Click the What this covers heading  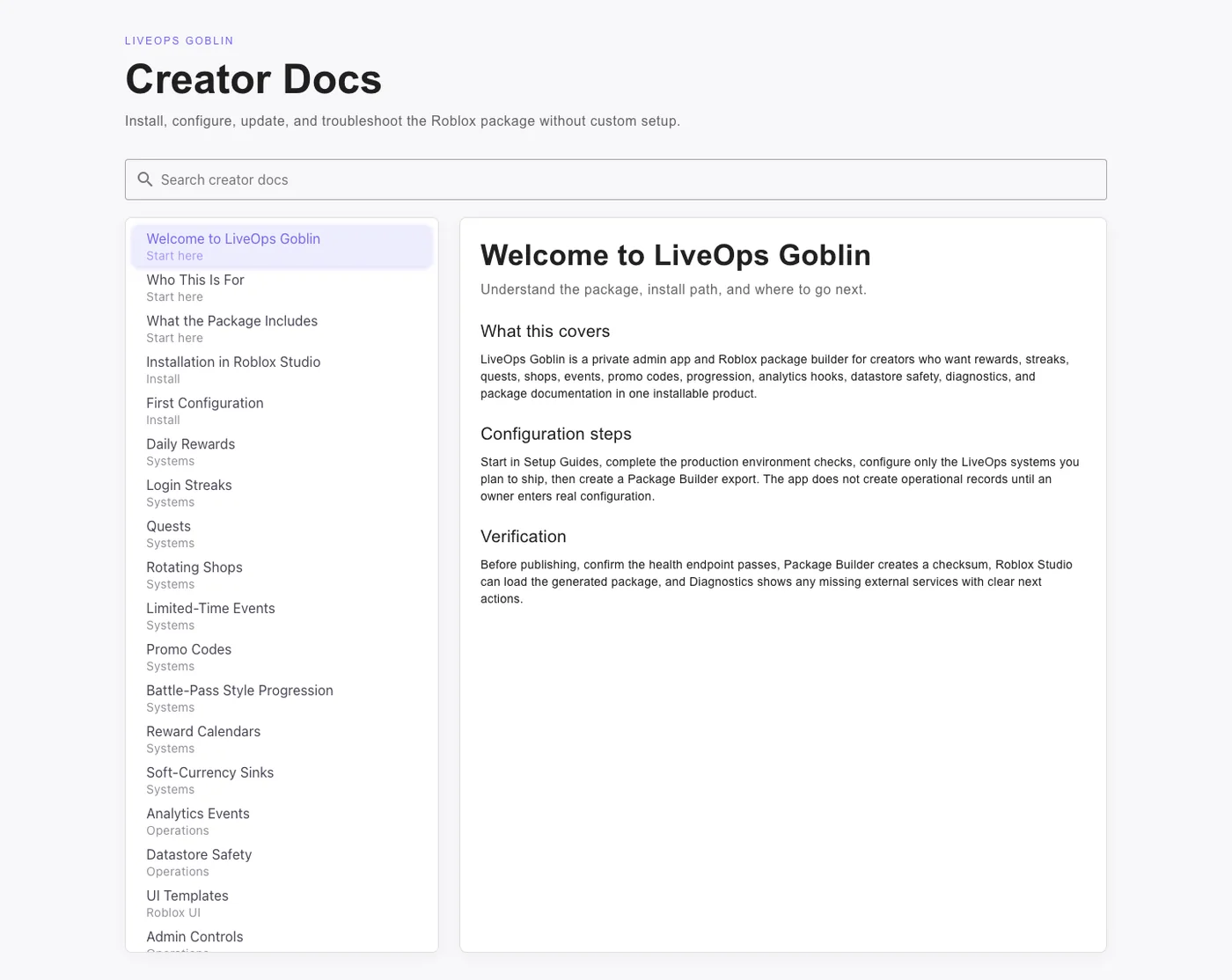click(x=545, y=332)
